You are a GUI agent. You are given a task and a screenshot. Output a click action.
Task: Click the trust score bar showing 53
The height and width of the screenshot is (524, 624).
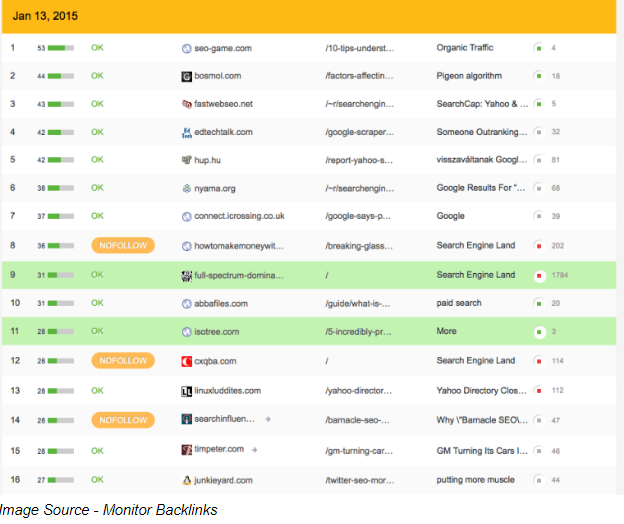[x=60, y=48]
